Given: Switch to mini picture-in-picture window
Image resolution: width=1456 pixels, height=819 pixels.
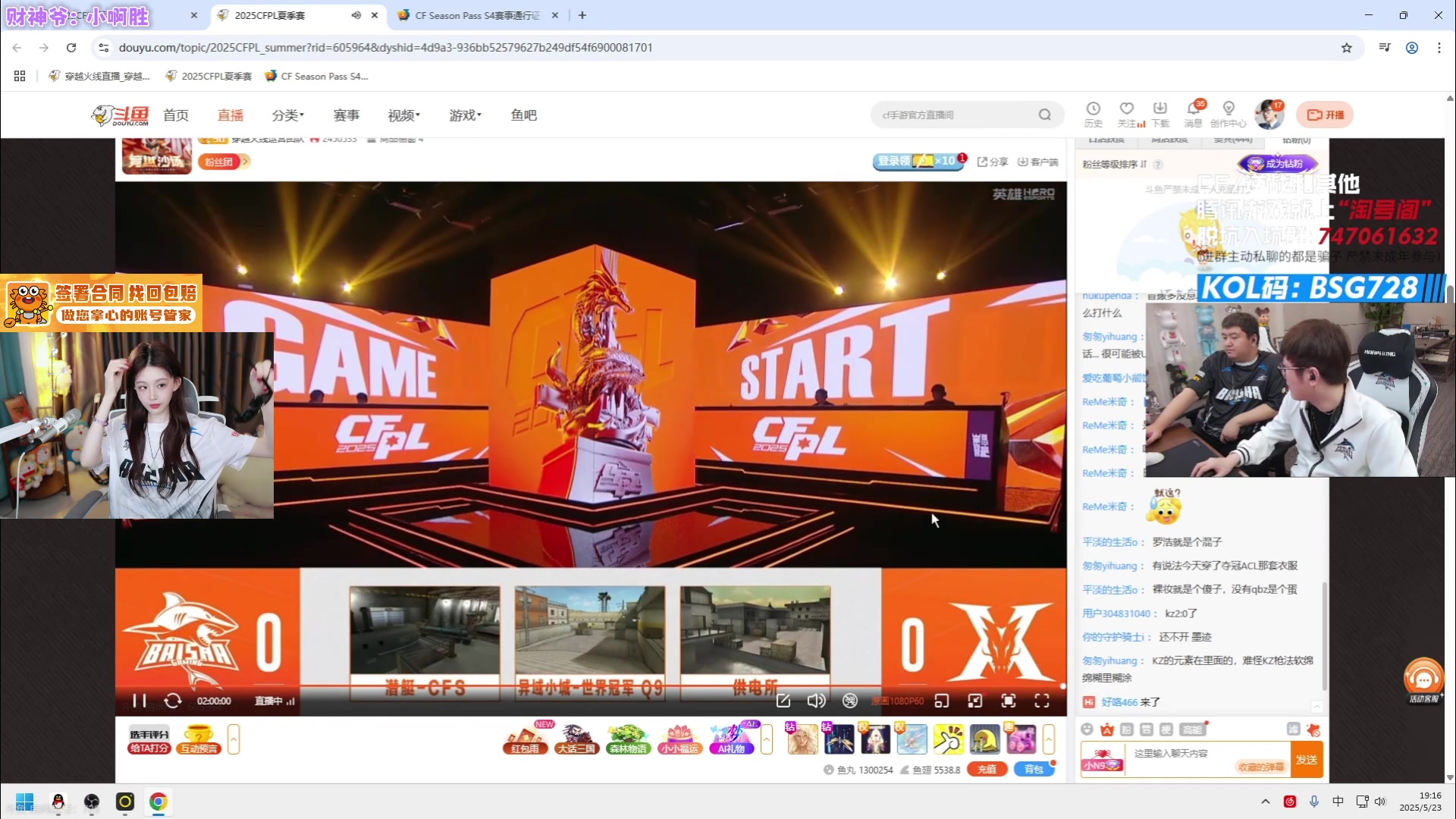Looking at the screenshot, I should [x=942, y=701].
